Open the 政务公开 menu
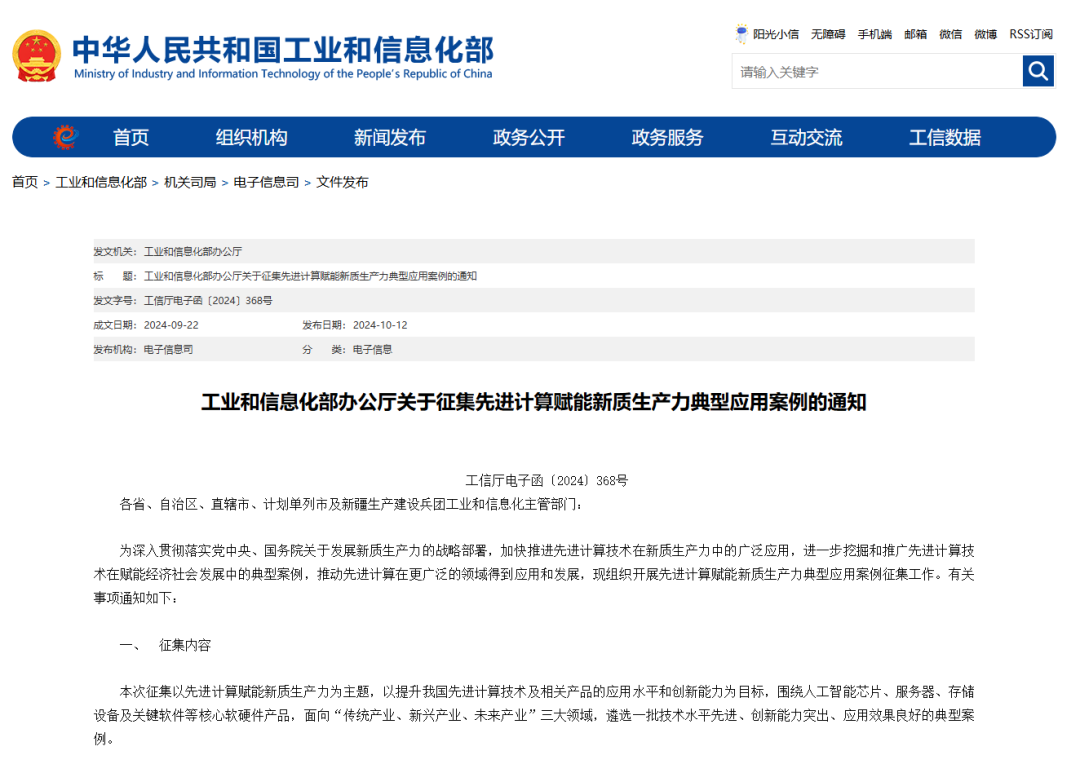Screen dimensions: 1080x764 coord(529,138)
